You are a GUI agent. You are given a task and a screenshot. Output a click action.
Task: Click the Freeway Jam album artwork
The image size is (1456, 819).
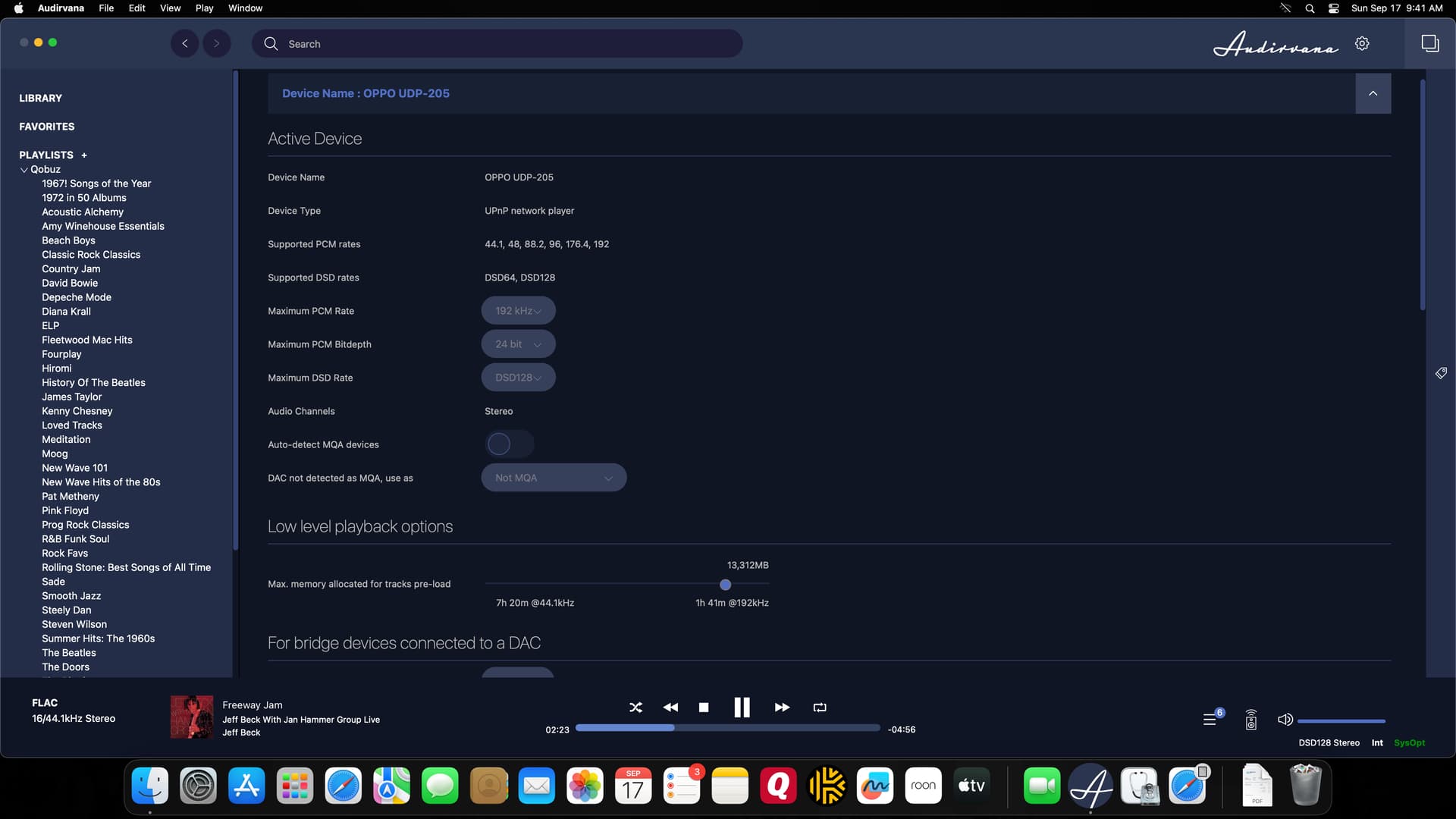coord(191,717)
